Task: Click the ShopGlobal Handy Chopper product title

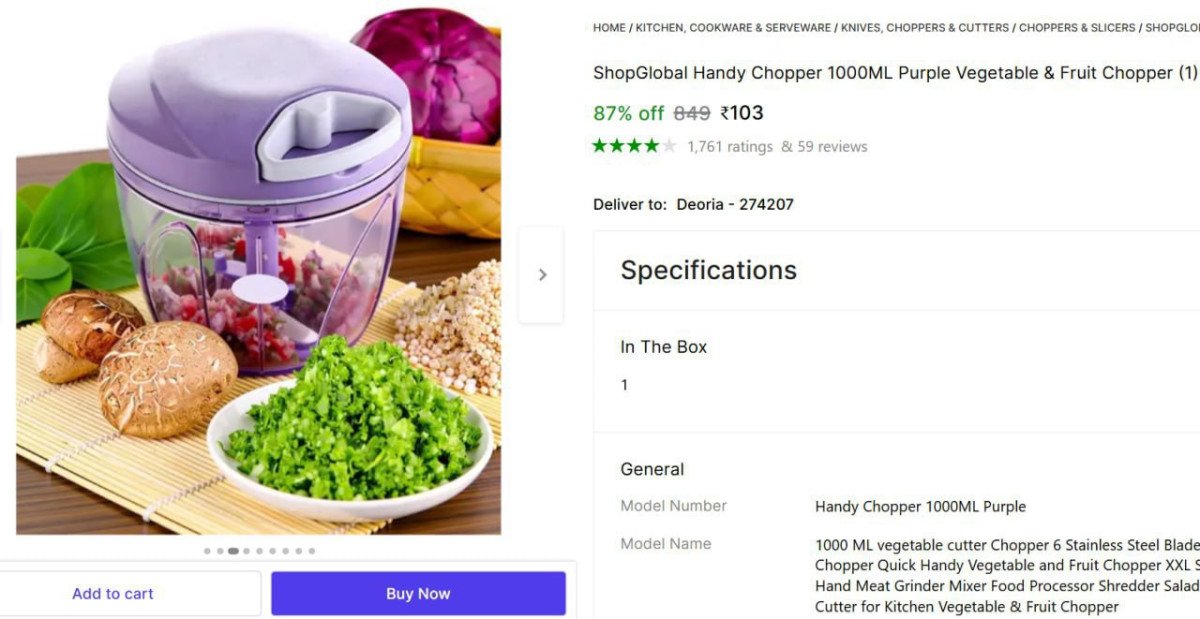Action: click(895, 73)
